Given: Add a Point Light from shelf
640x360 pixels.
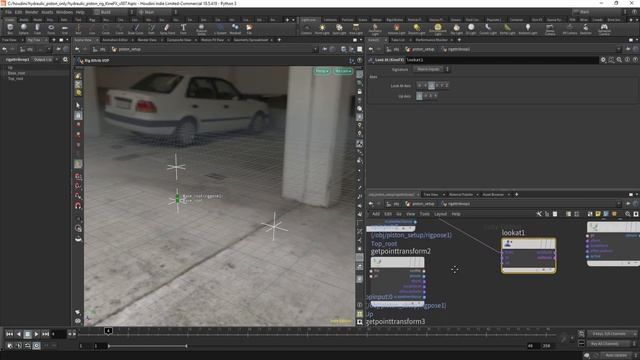Looking at the screenshot, I should click(322, 29).
